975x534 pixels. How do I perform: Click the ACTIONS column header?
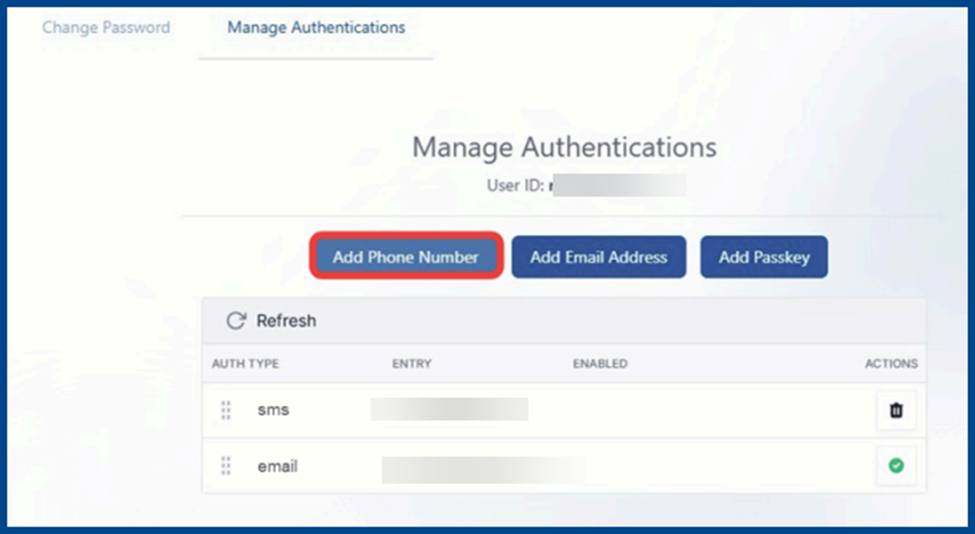(x=890, y=364)
